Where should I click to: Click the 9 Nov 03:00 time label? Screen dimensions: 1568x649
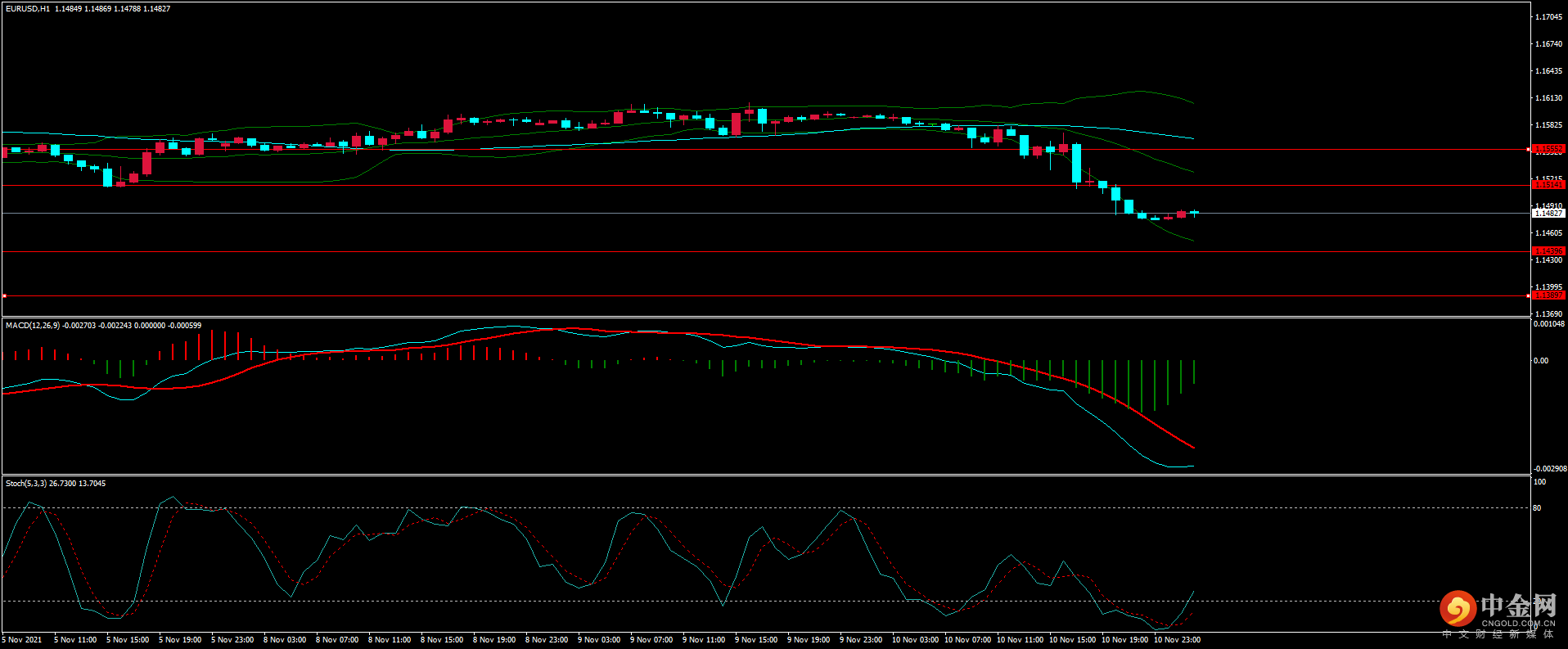599,640
